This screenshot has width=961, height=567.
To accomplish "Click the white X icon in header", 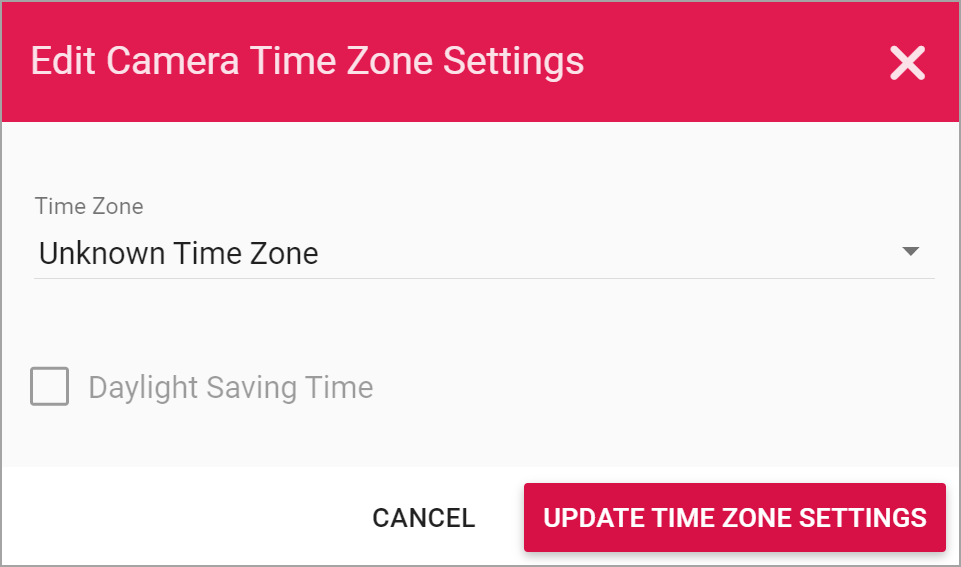I will tap(907, 63).
